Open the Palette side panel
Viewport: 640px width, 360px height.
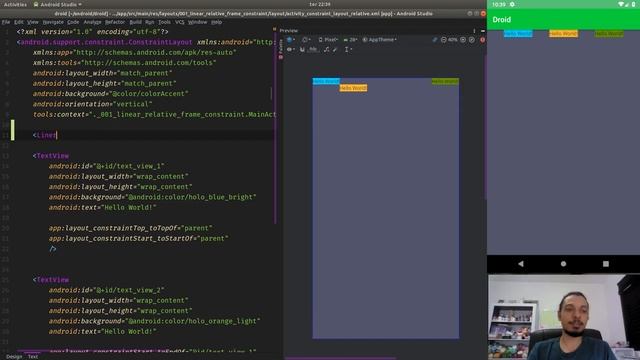pos(280,49)
